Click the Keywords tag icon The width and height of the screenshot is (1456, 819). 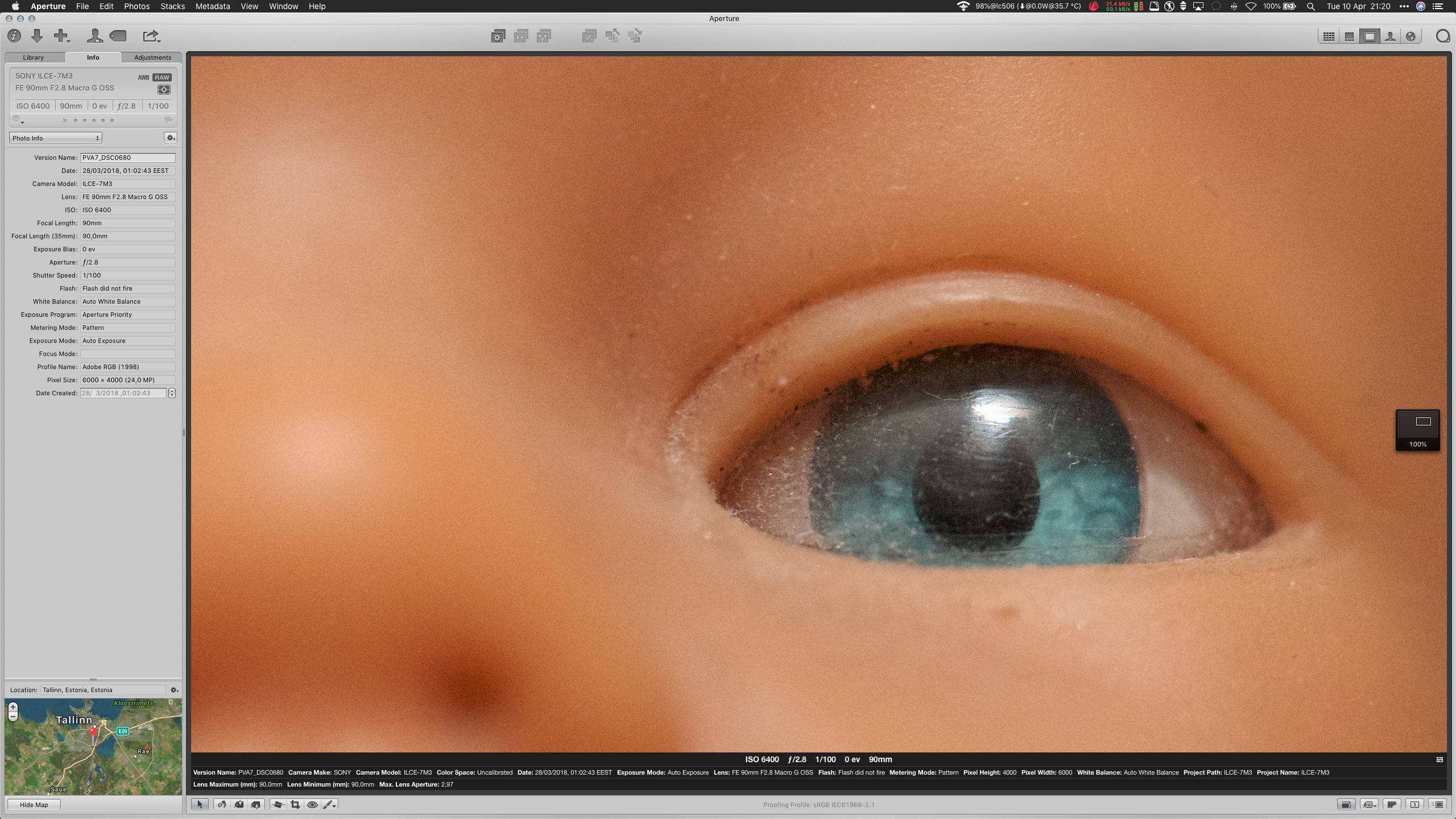[118, 36]
